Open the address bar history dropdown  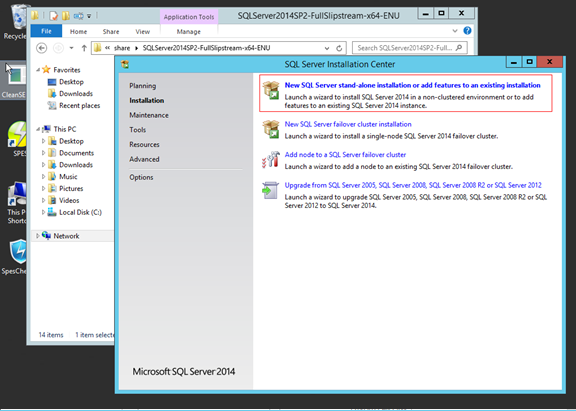327,48
